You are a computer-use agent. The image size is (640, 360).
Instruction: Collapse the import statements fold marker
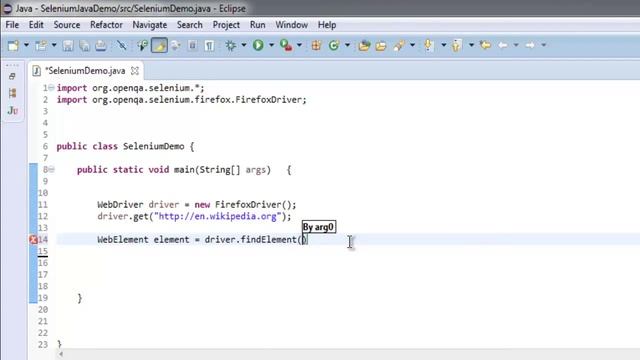tap(51, 87)
